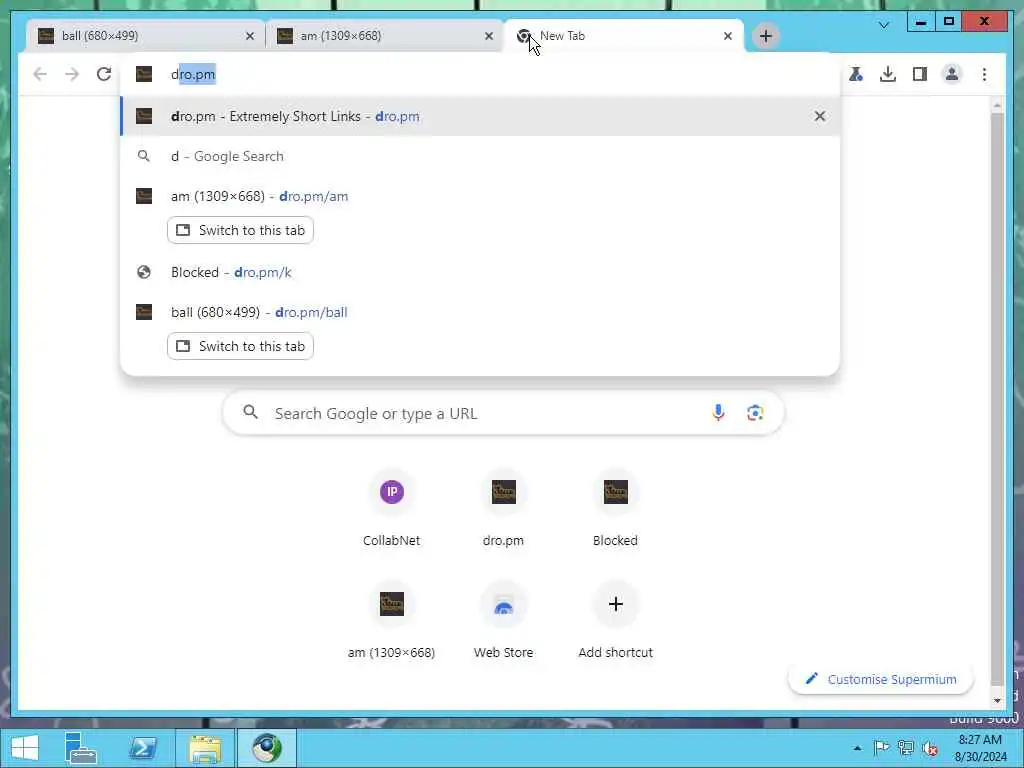Select the dro.pm/ball suggestion

(480, 312)
